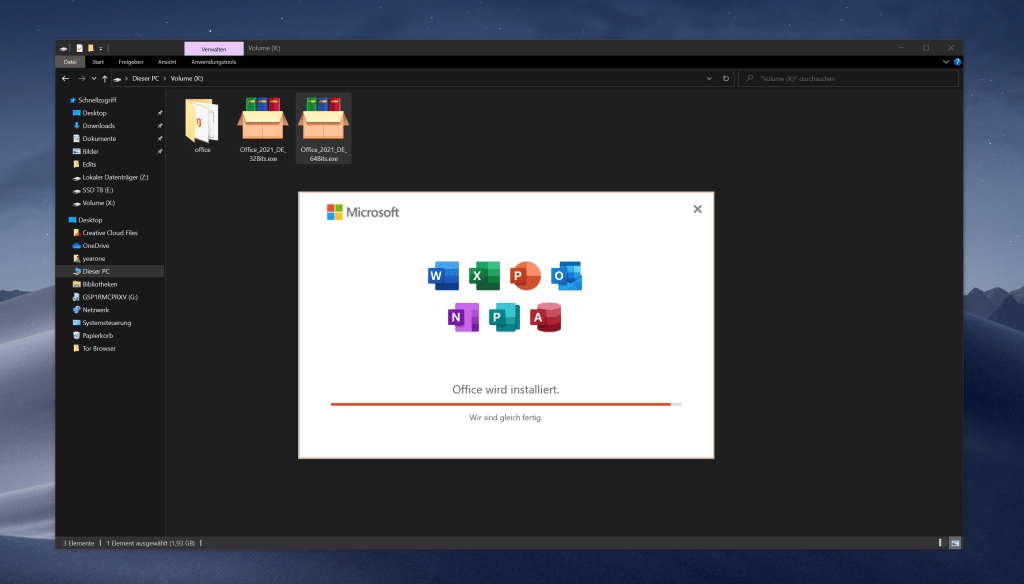The height and width of the screenshot is (584, 1024).
Task: Go forward with the forward arrow
Action: 82,78
